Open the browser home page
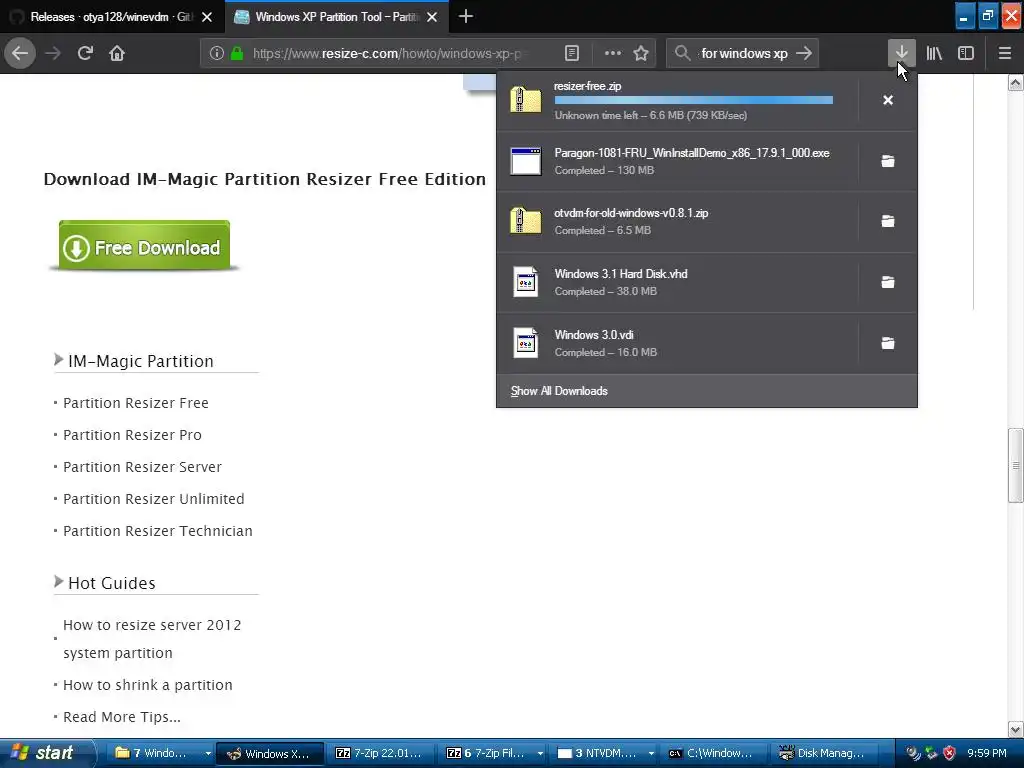The height and width of the screenshot is (768, 1024). pos(117,53)
